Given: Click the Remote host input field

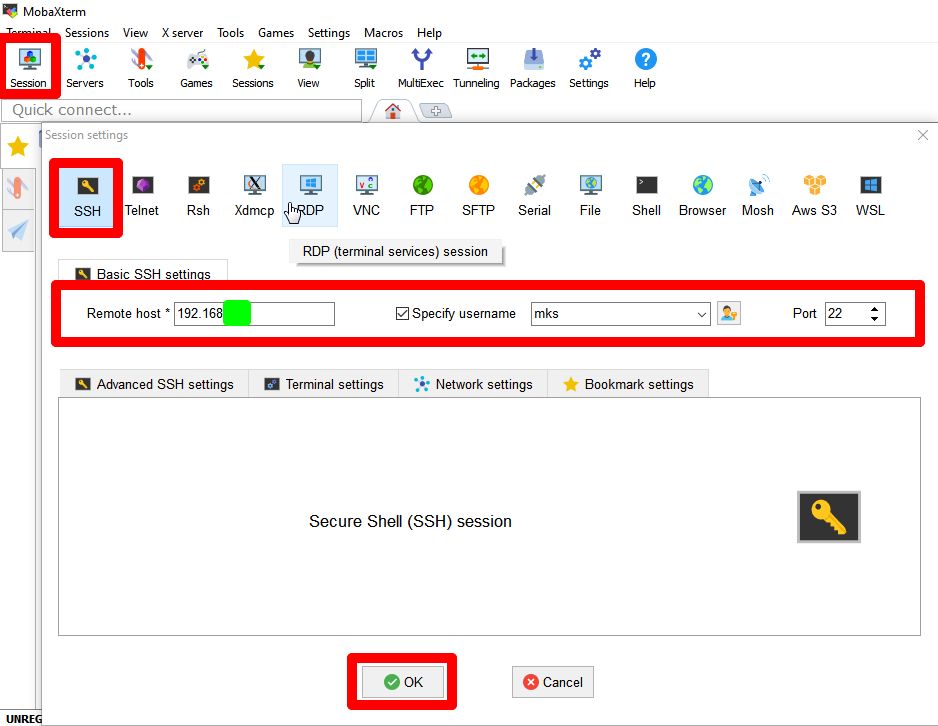Looking at the screenshot, I should click(254, 314).
